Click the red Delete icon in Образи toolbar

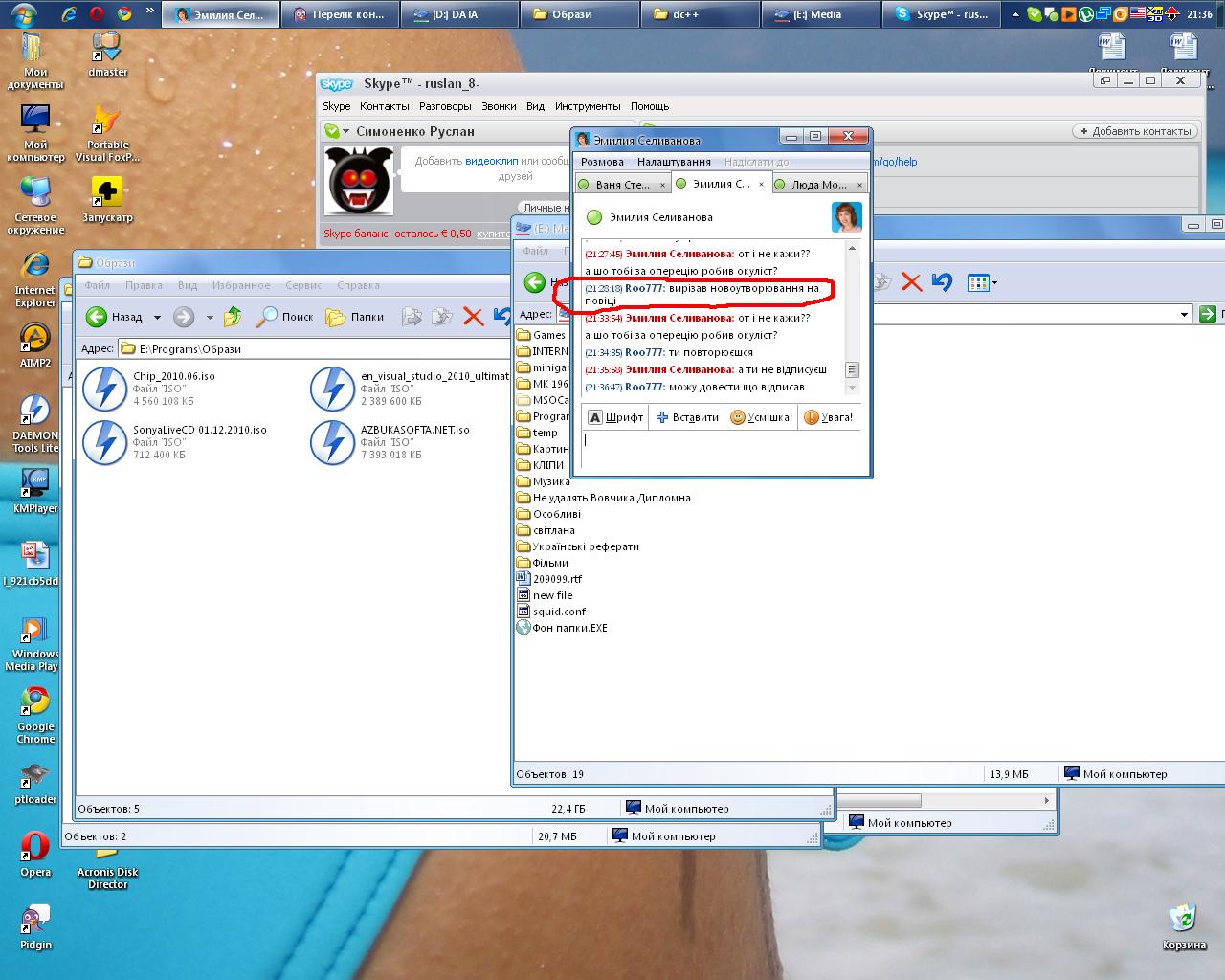click(473, 316)
